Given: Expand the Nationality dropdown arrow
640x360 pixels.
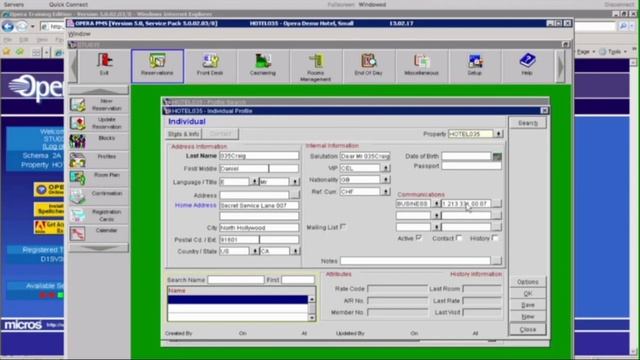Looking at the screenshot, I should point(386,180).
